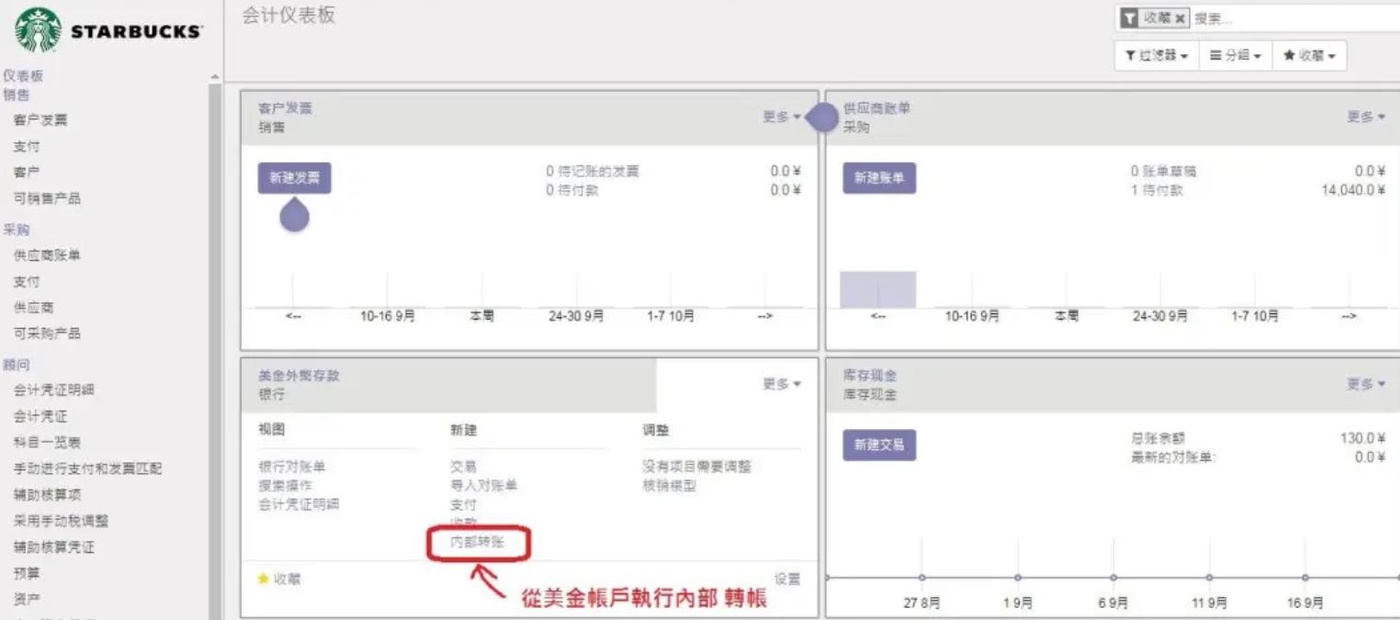Click the highlighted bar in the 供应商账单 chart

(x=878, y=289)
